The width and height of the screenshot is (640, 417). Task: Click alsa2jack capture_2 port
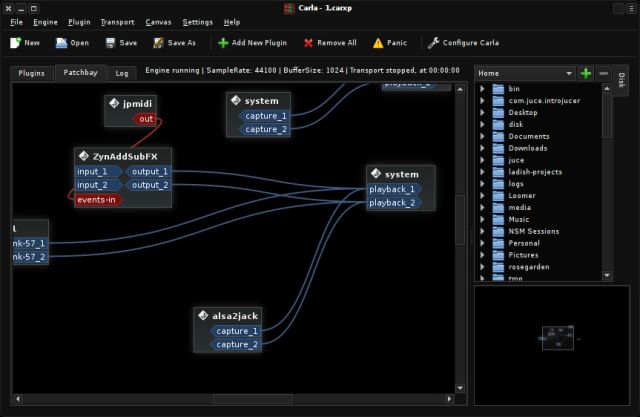(x=236, y=345)
